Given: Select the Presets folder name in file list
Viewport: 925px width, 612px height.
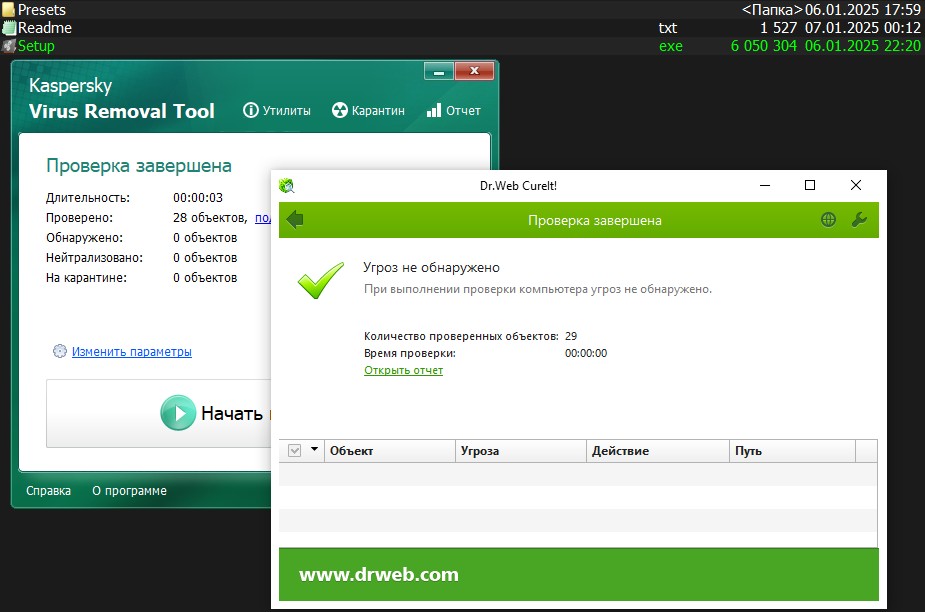Looking at the screenshot, I should point(42,9).
